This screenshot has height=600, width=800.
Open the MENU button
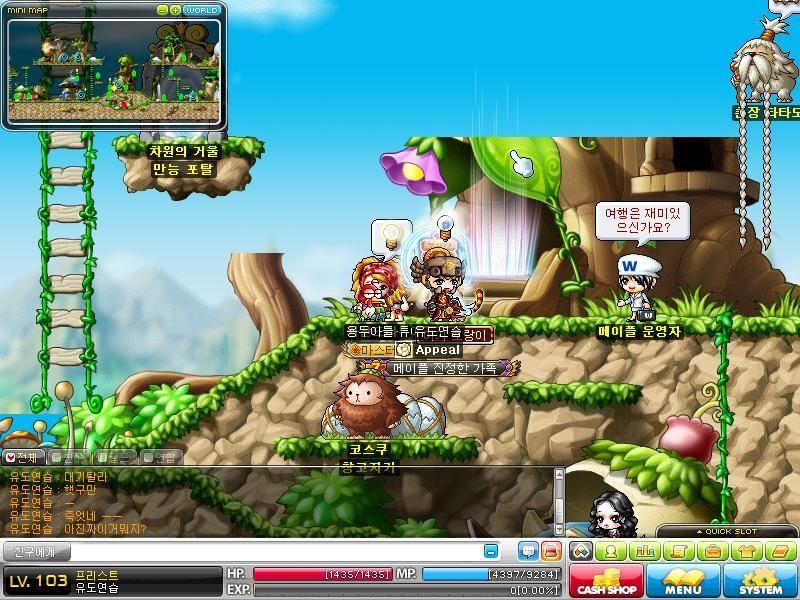pos(683,581)
